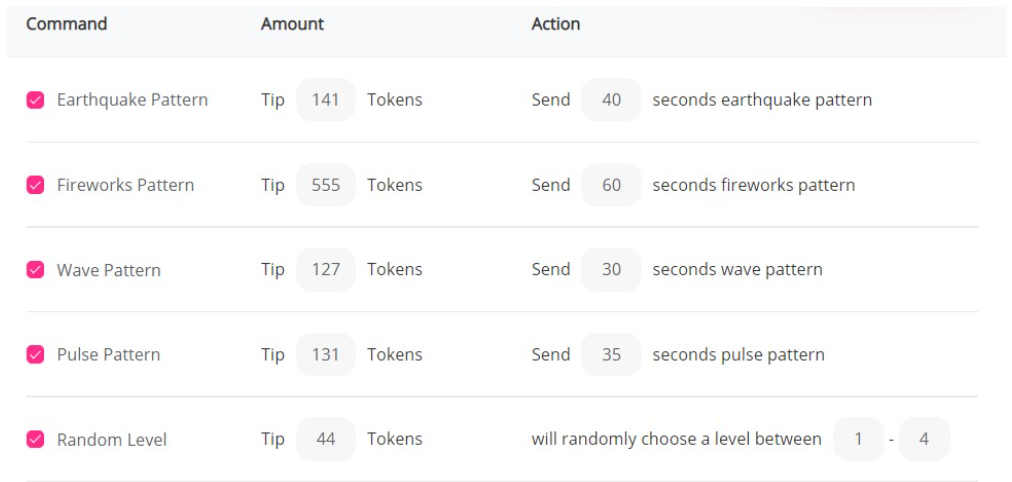Click the Earthquake Pattern command label

132,100
